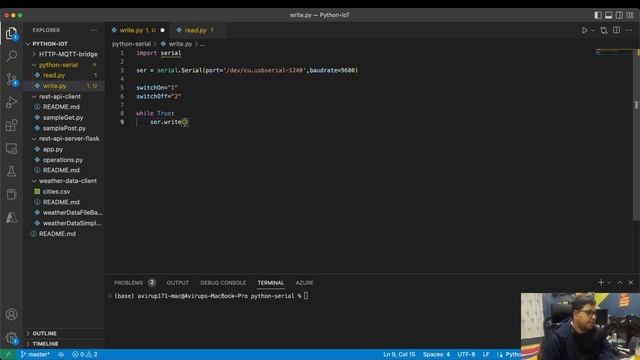
Task: Open samplePost.py file
Action: tap(64, 128)
